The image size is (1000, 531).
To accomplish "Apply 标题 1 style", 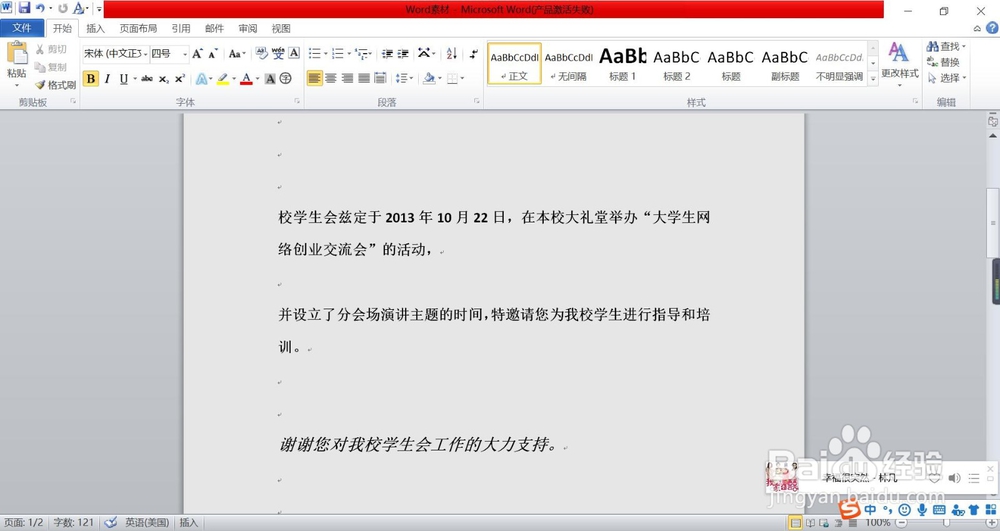I will tap(622, 64).
